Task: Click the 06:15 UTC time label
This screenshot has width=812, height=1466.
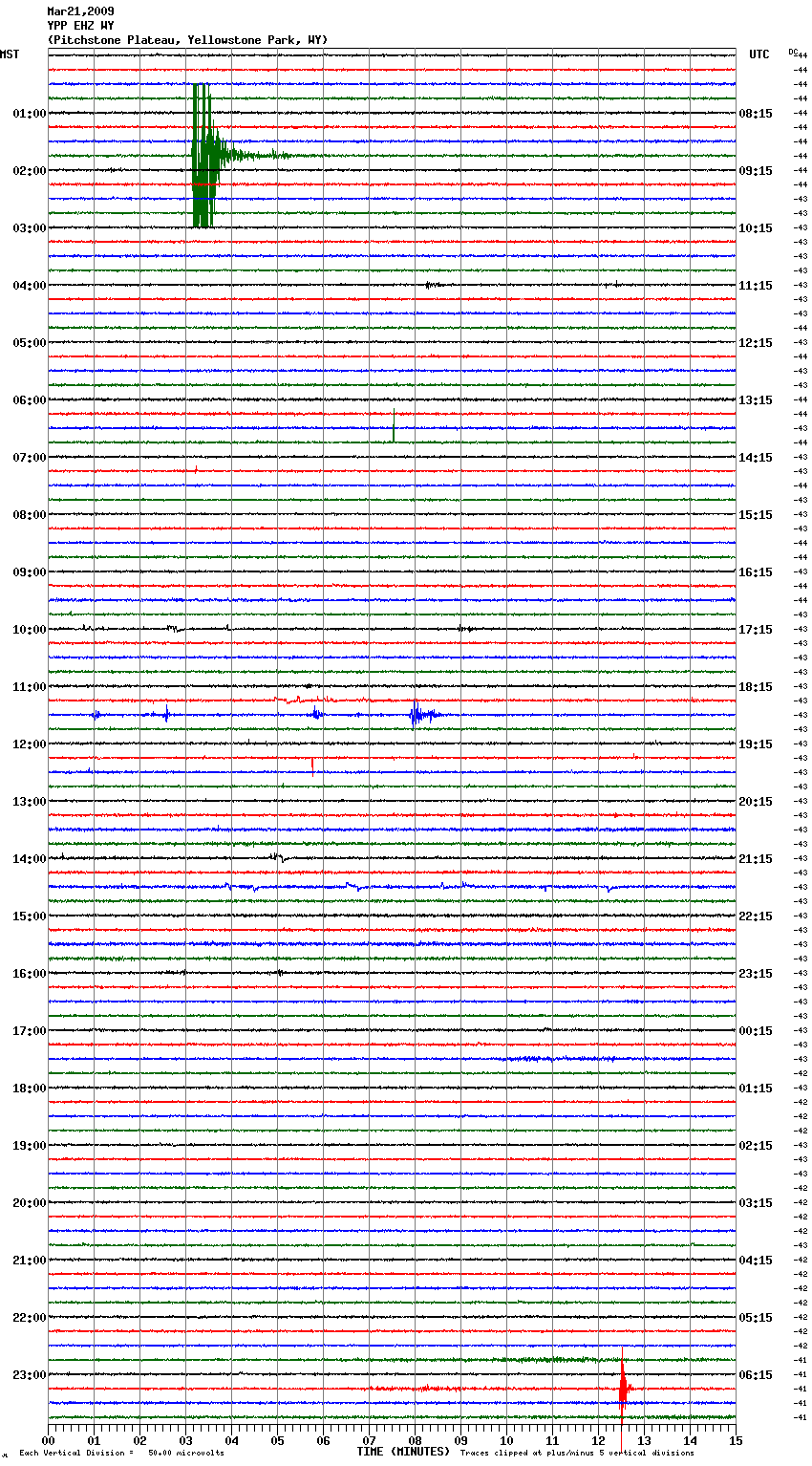Action: (756, 1375)
